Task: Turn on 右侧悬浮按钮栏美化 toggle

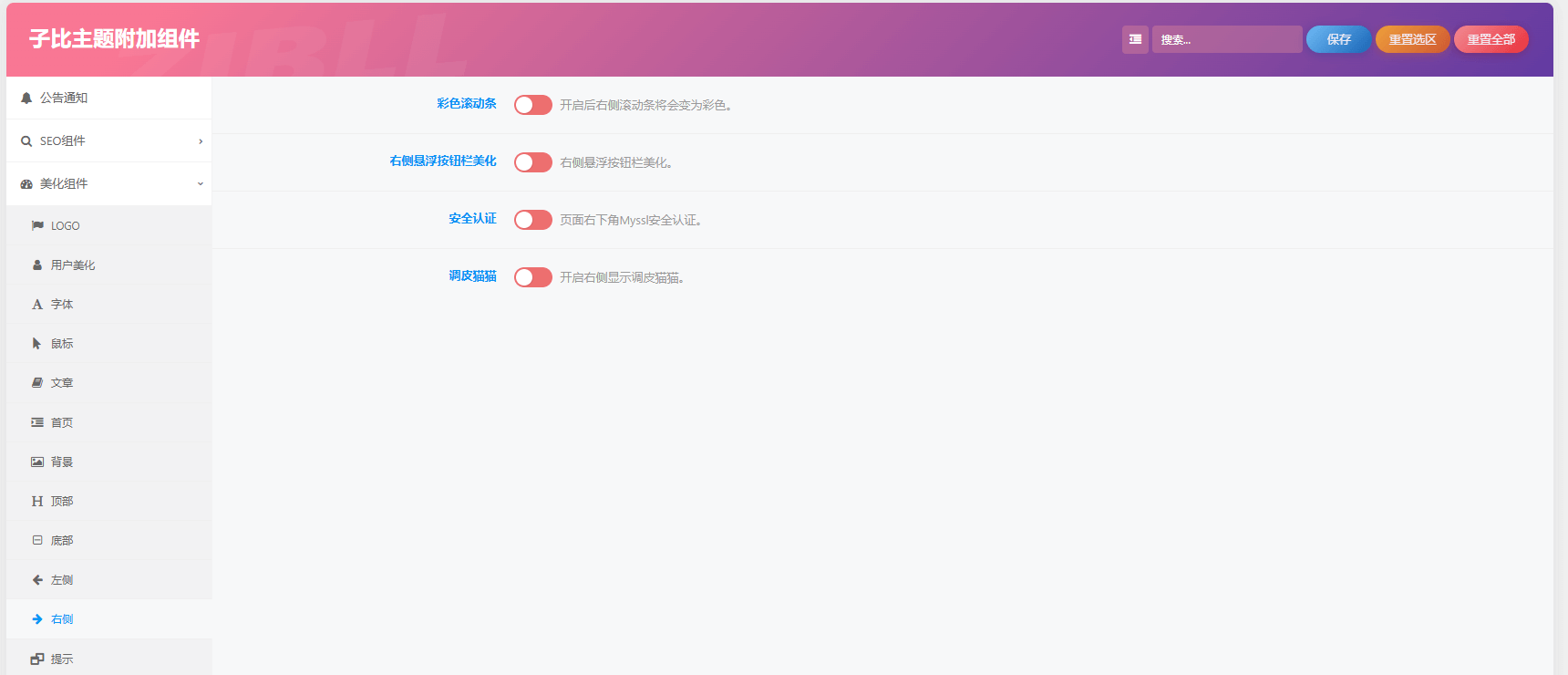Action: click(533, 162)
